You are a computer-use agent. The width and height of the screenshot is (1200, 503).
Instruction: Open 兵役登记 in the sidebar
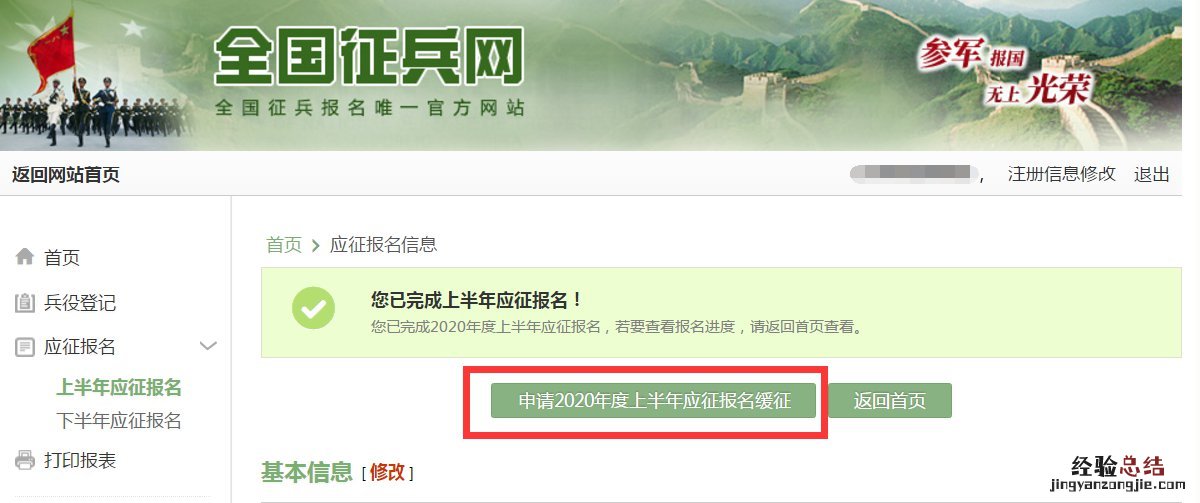pyautogui.click(x=80, y=303)
